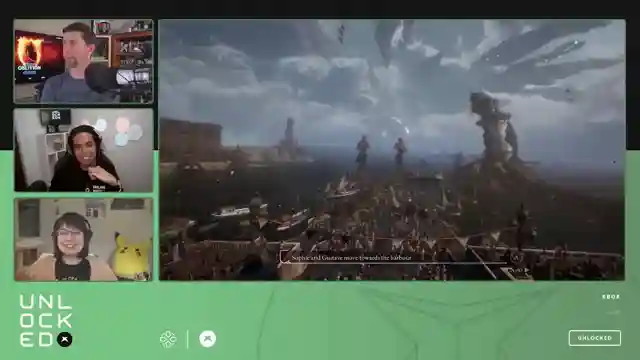
Task: Select the bottom webcam with Pikachu plush
Action: click(x=84, y=240)
